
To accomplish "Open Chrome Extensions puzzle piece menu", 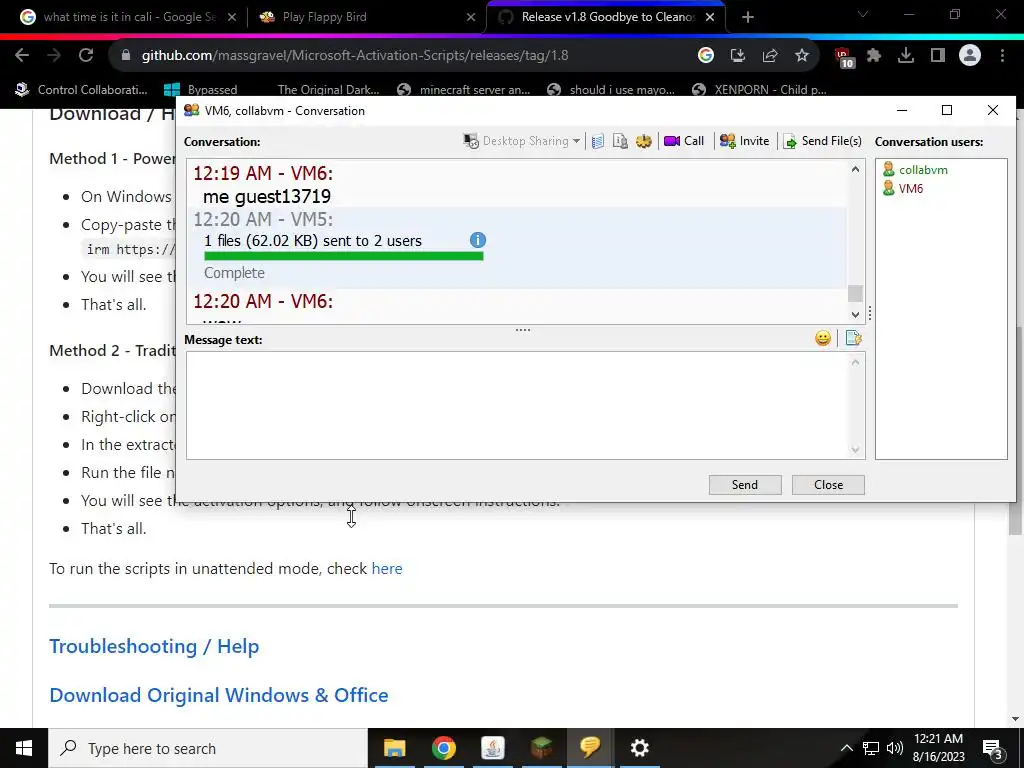I will click(874, 56).
